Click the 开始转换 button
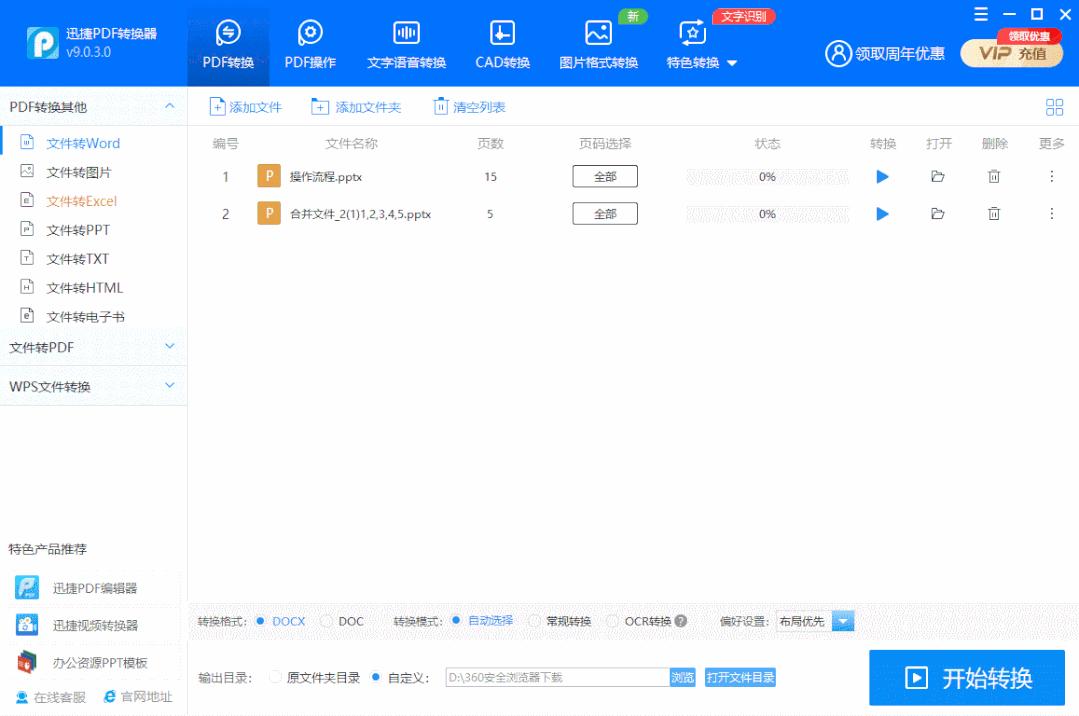 (966, 677)
